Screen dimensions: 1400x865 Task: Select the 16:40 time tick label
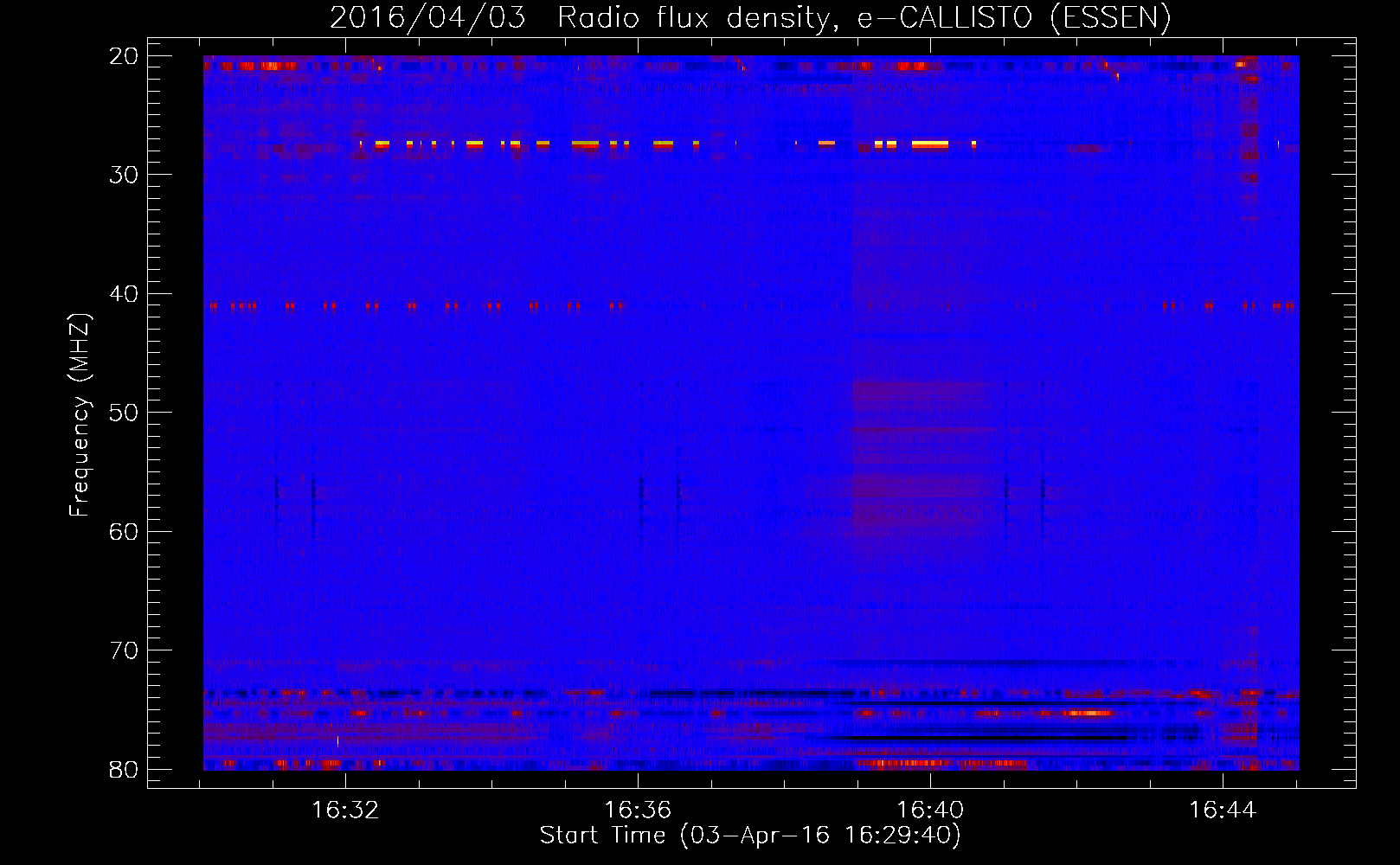[x=930, y=811]
